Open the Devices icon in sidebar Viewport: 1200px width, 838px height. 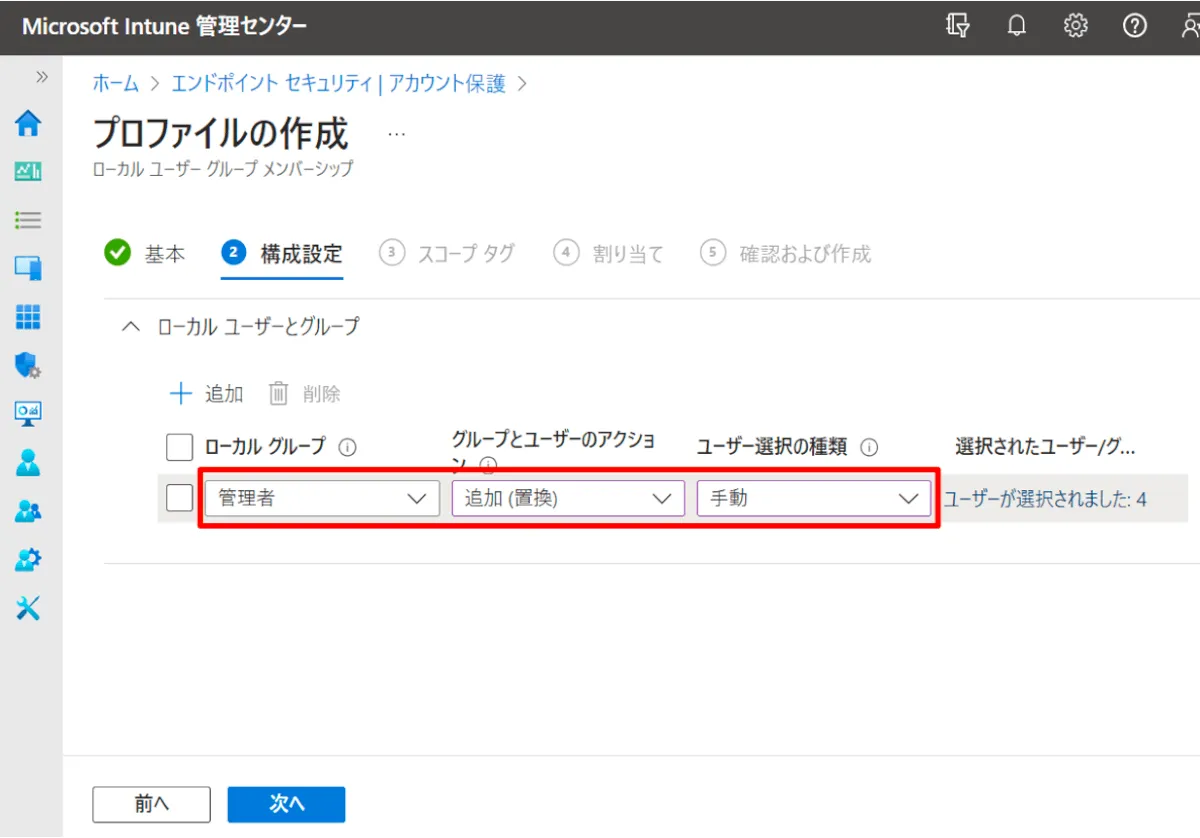coord(28,268)
